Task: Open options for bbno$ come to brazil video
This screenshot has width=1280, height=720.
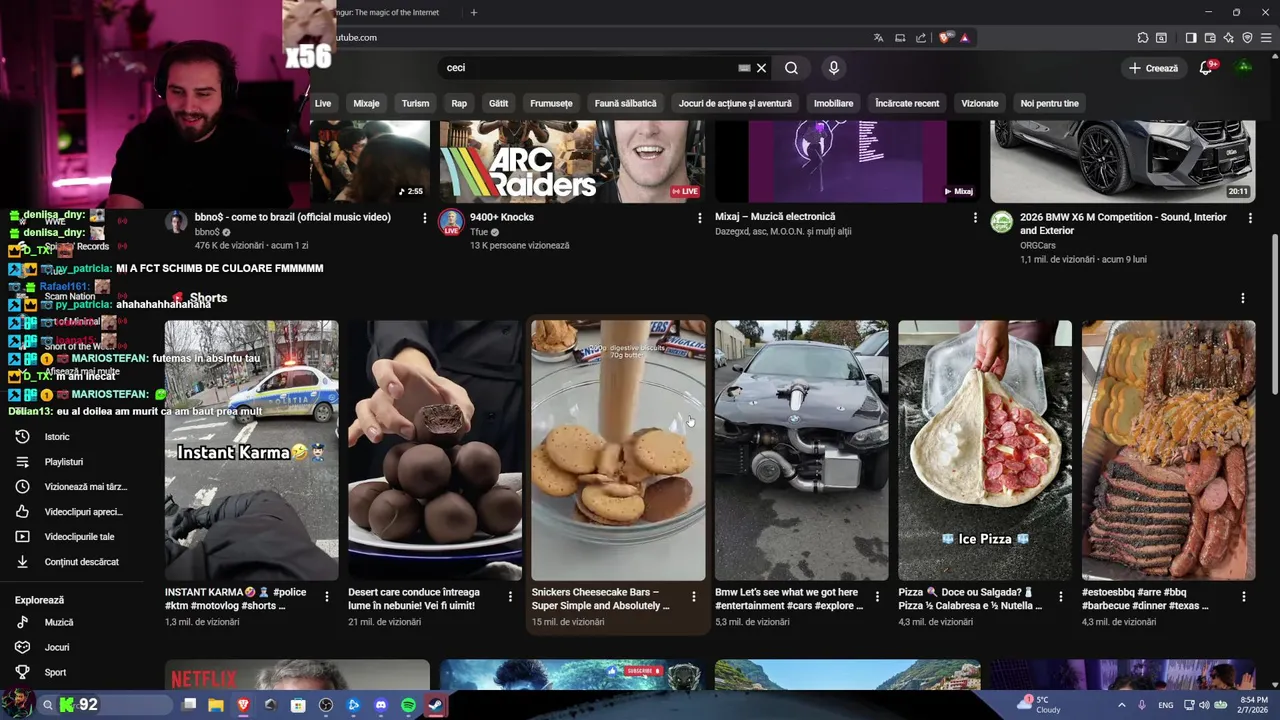Action: [x=425, y=218]
